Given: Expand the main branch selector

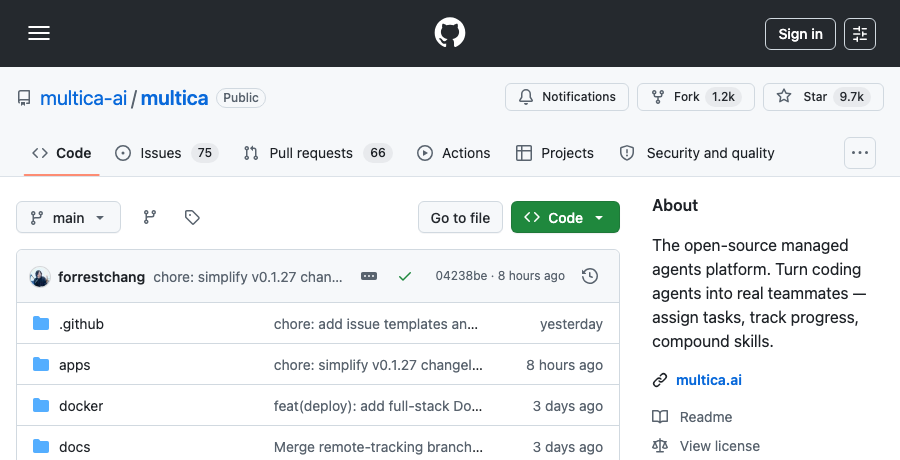Looking at the screenshot, I should click(68, 217).
